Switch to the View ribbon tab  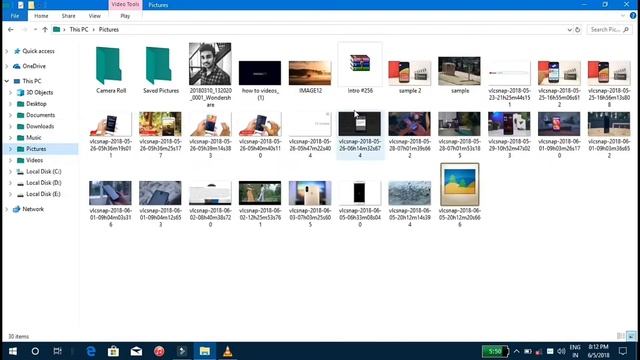click(94, 16)
